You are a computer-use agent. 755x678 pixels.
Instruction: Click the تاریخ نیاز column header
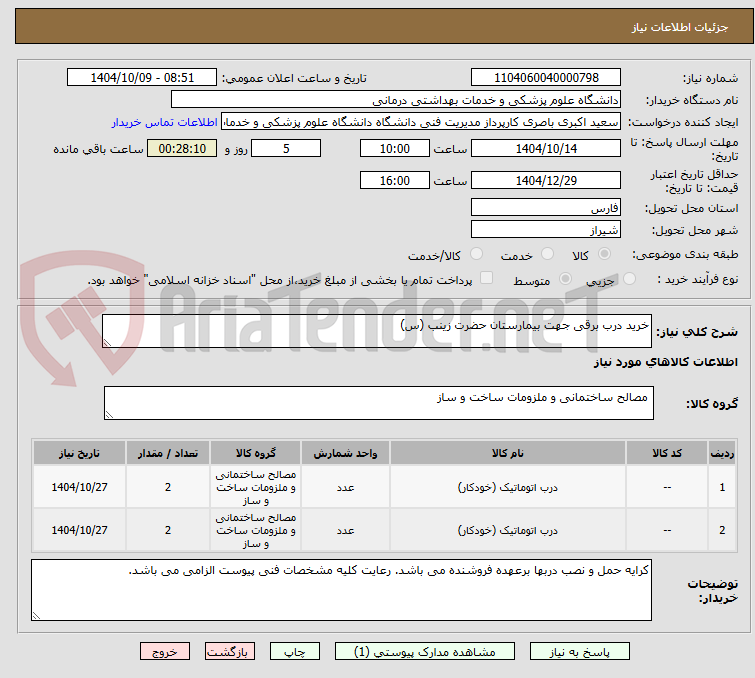[79, 453]
